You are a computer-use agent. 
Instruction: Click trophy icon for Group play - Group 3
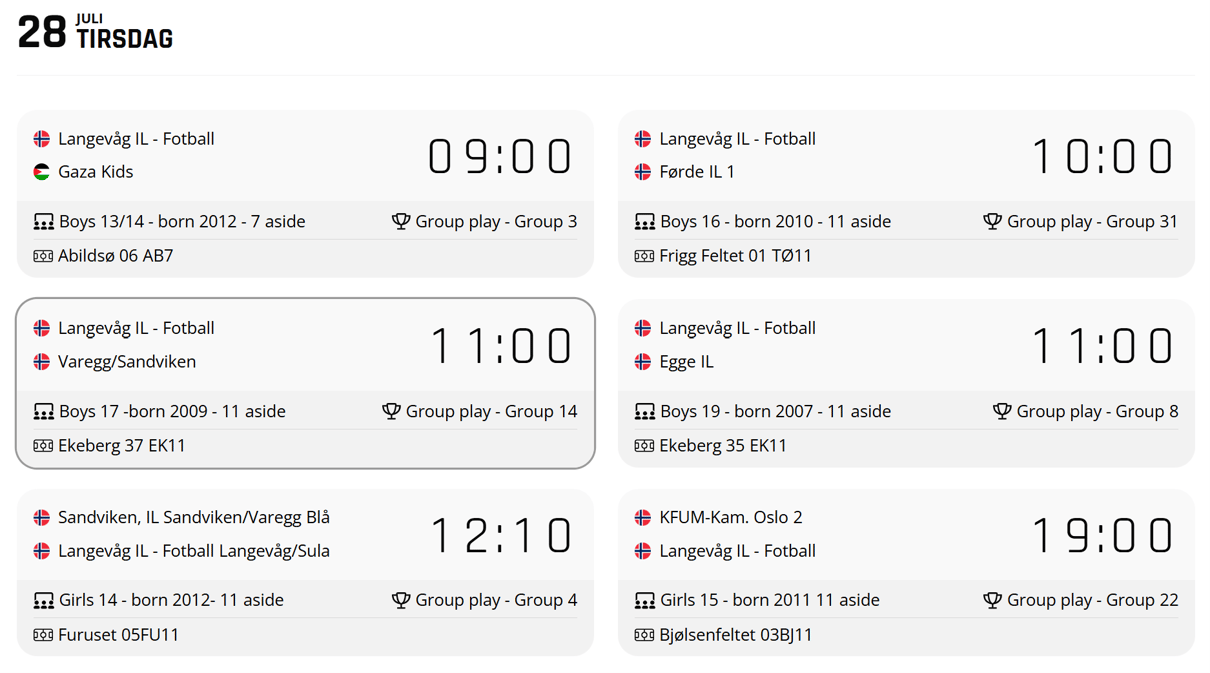coord(401,221)
